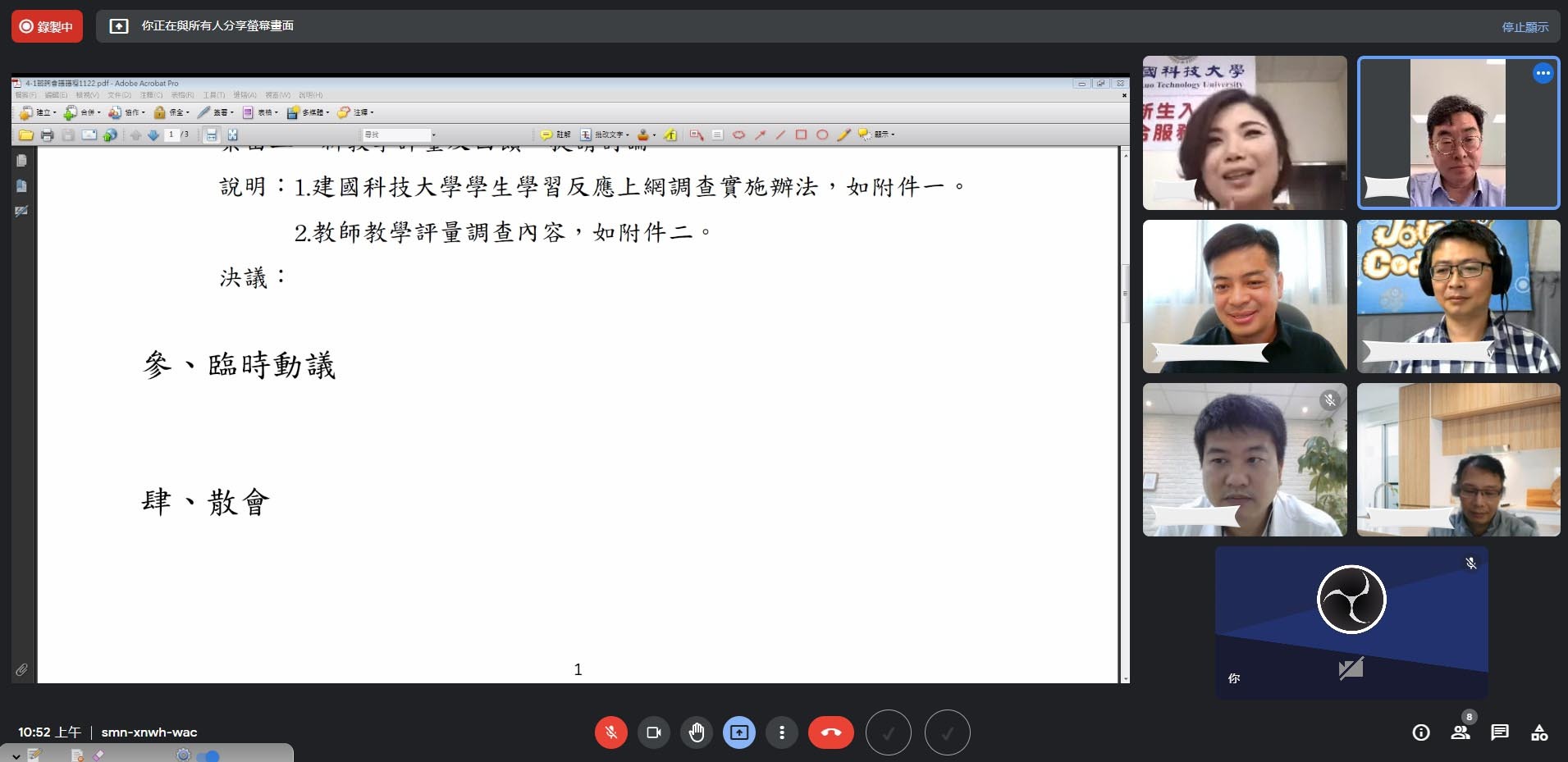Open options on the pinned participant tile
Screen dimensions: 1568x762
pos(1543,73)
